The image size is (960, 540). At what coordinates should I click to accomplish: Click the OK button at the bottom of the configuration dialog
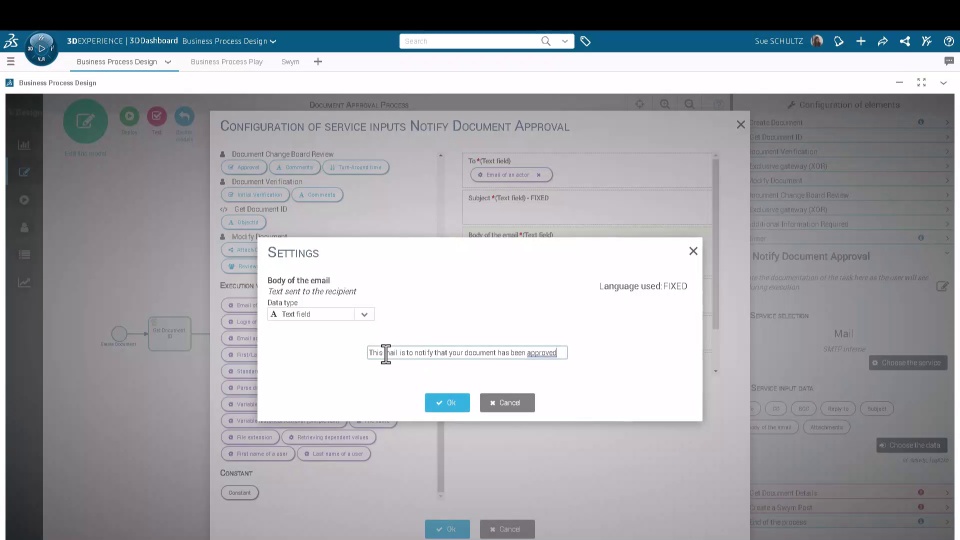pos(447,529)
